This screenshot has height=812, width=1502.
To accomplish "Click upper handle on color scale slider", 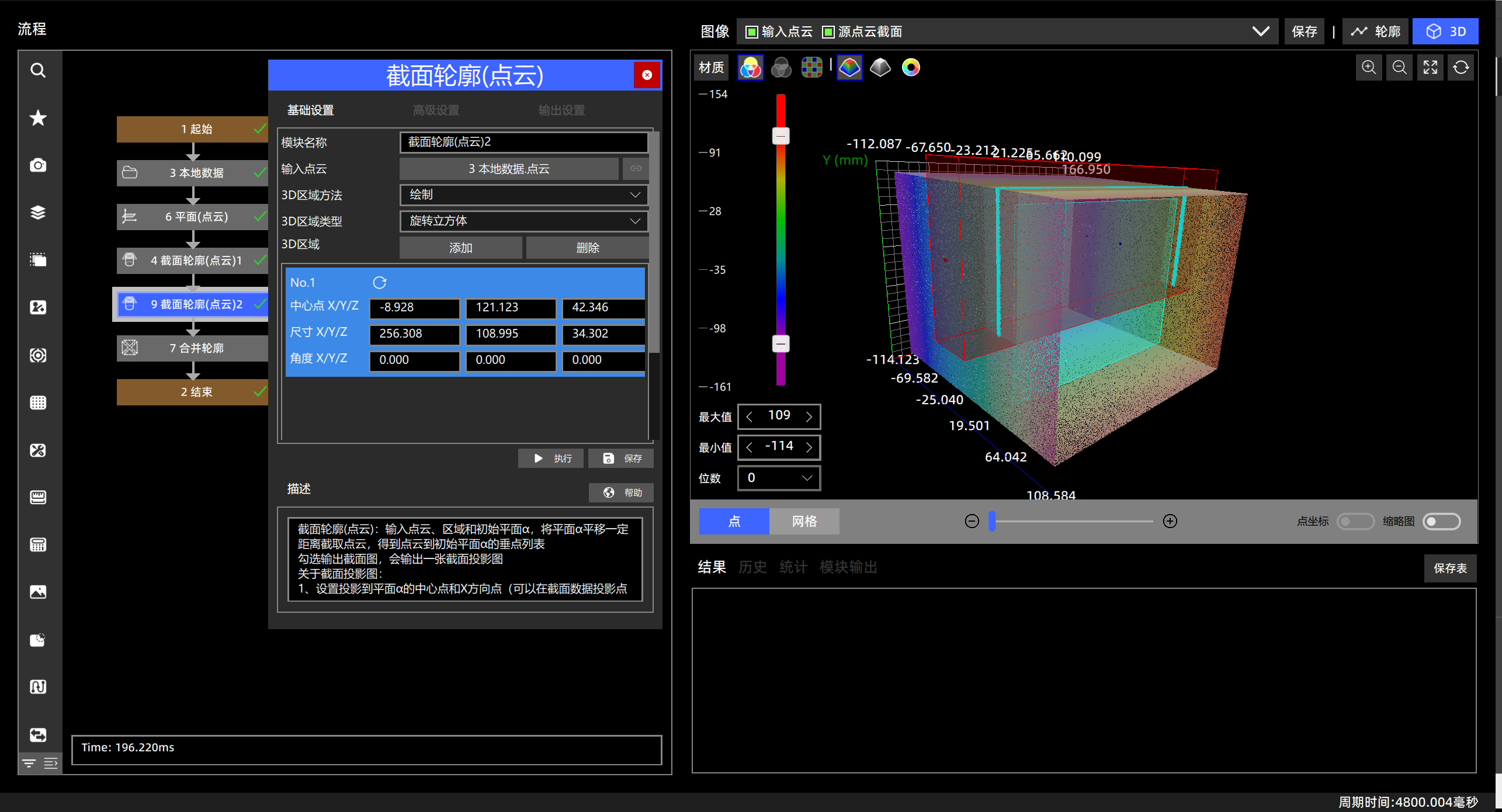I will tap(781, 136).
